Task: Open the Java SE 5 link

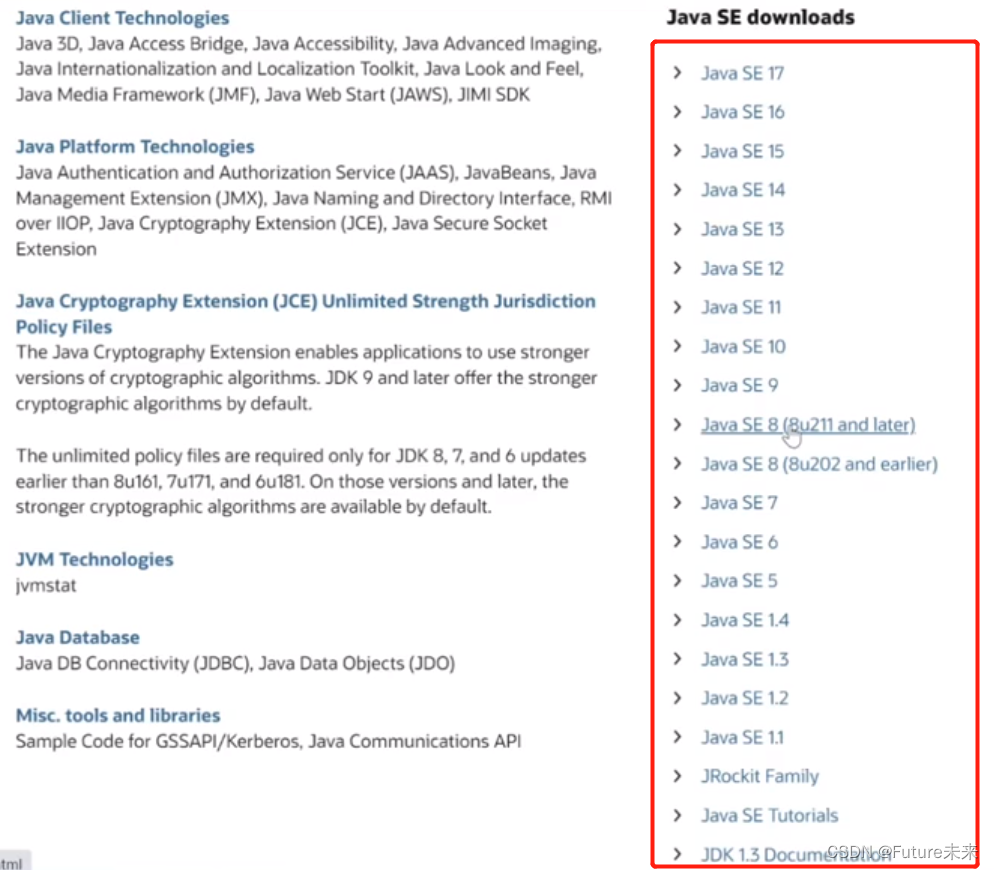Action: point(739,581)
